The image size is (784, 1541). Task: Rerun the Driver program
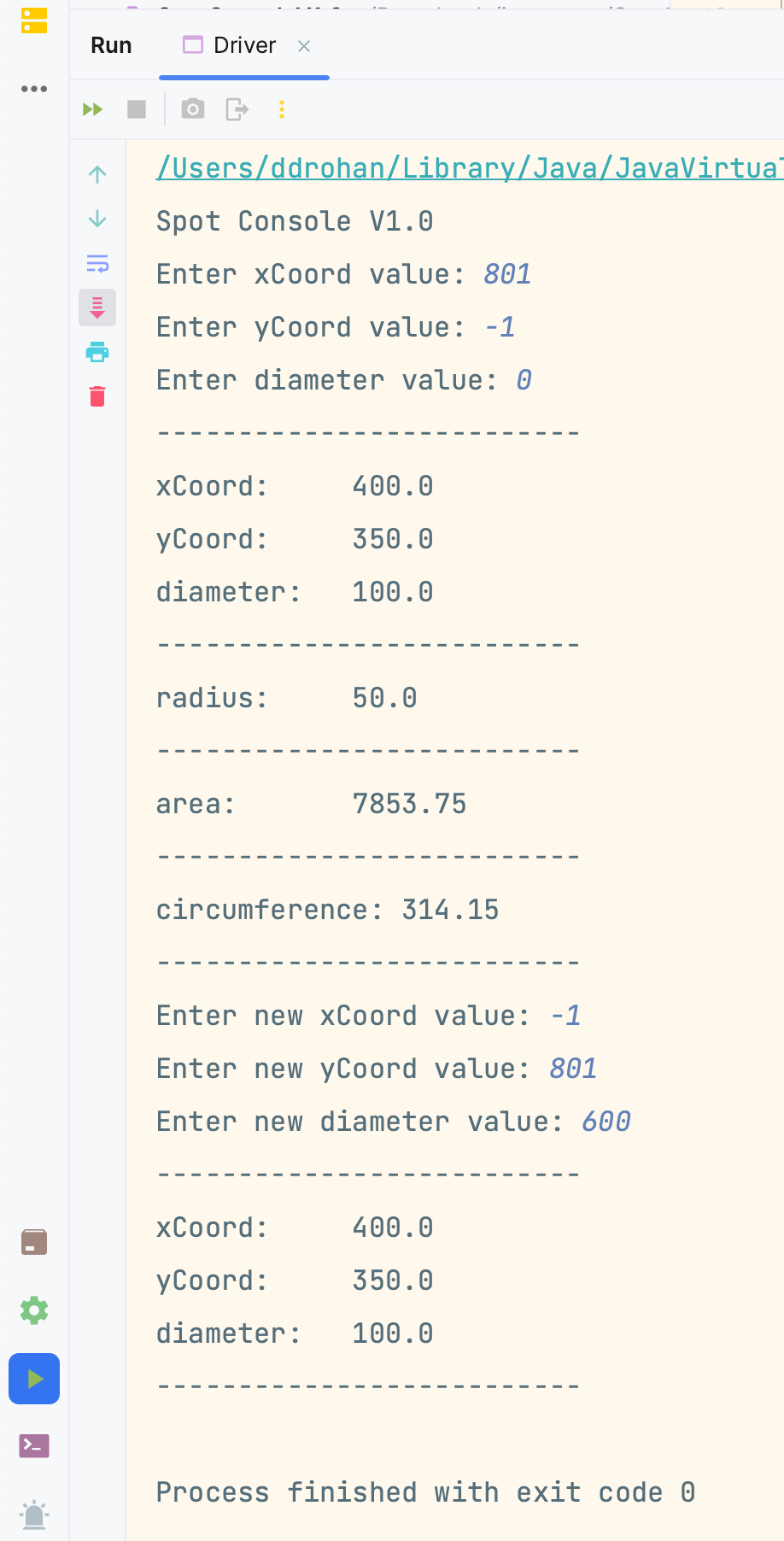[92, 109]
